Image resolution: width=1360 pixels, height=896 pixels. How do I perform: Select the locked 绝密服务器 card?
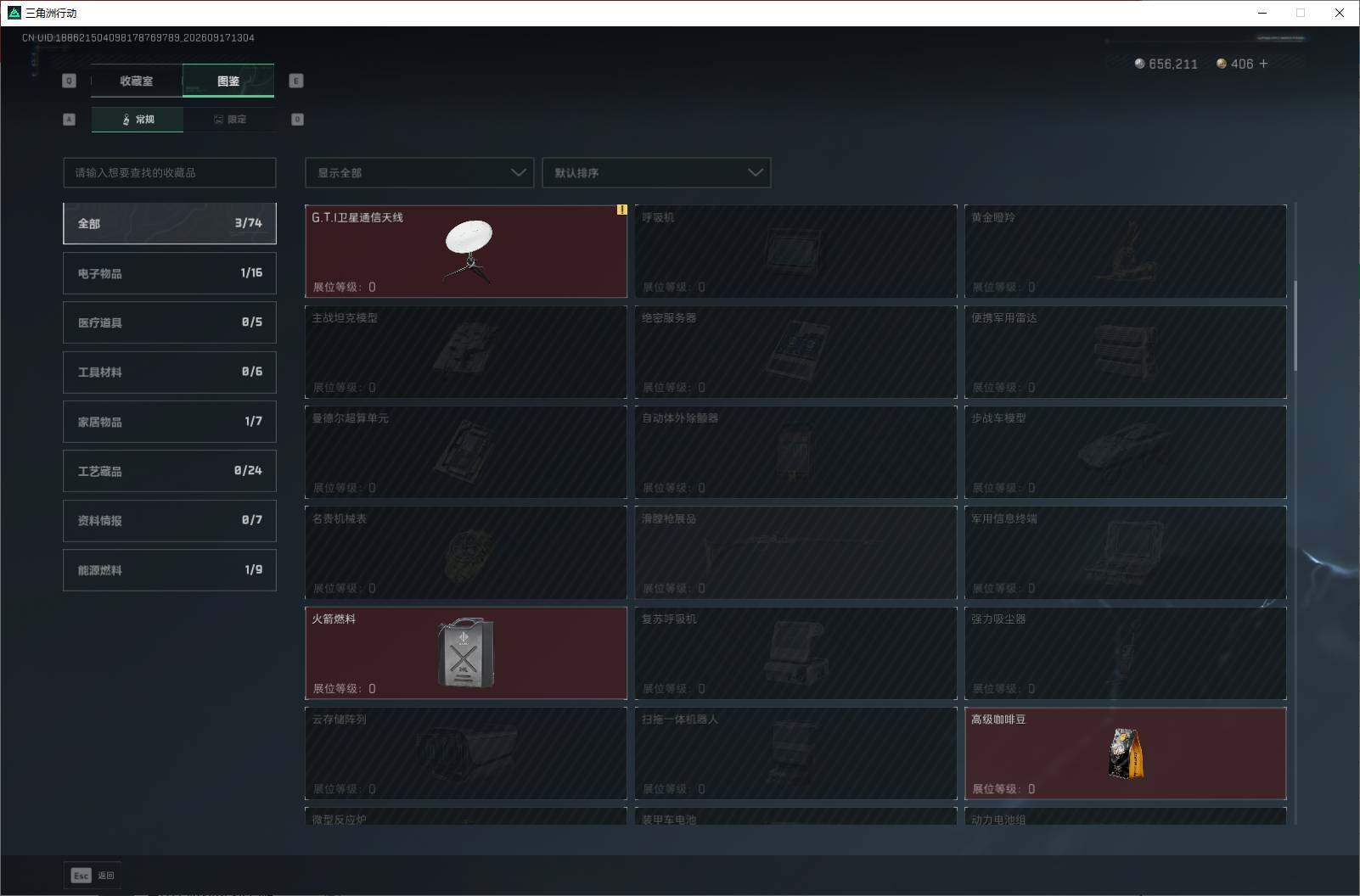(795, 351)
